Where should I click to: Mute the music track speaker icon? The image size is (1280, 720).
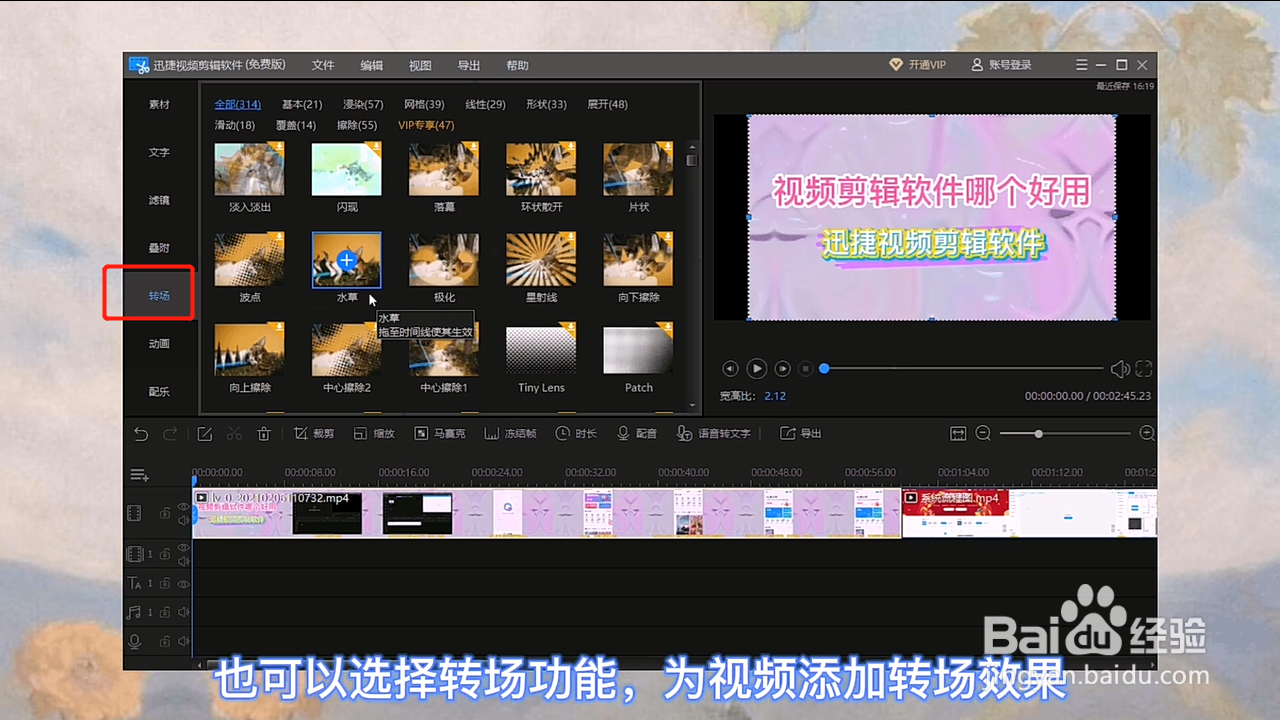[x=184, y=613]
